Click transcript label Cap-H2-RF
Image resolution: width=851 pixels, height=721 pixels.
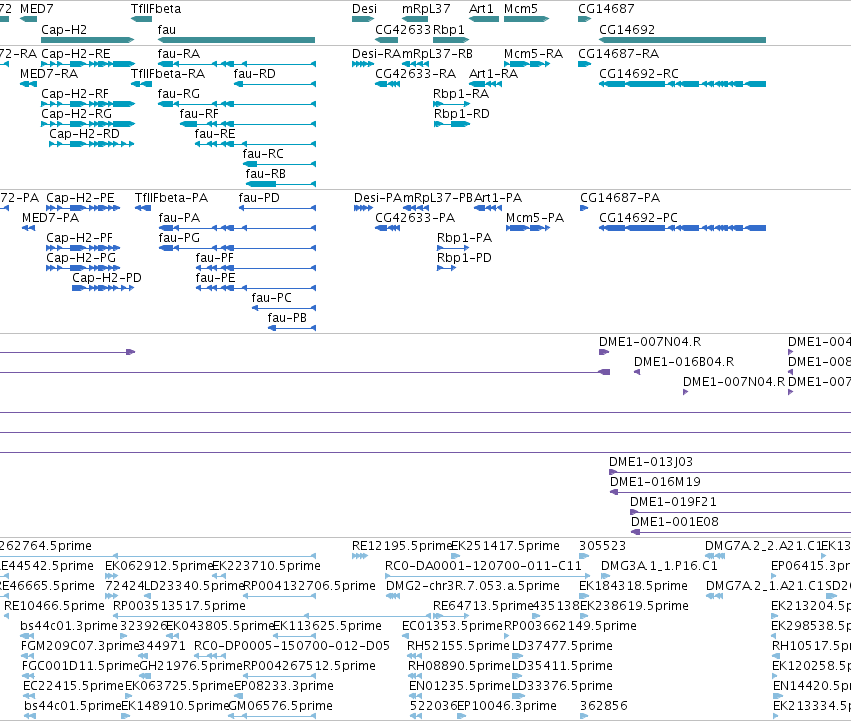tap(75, 94)
